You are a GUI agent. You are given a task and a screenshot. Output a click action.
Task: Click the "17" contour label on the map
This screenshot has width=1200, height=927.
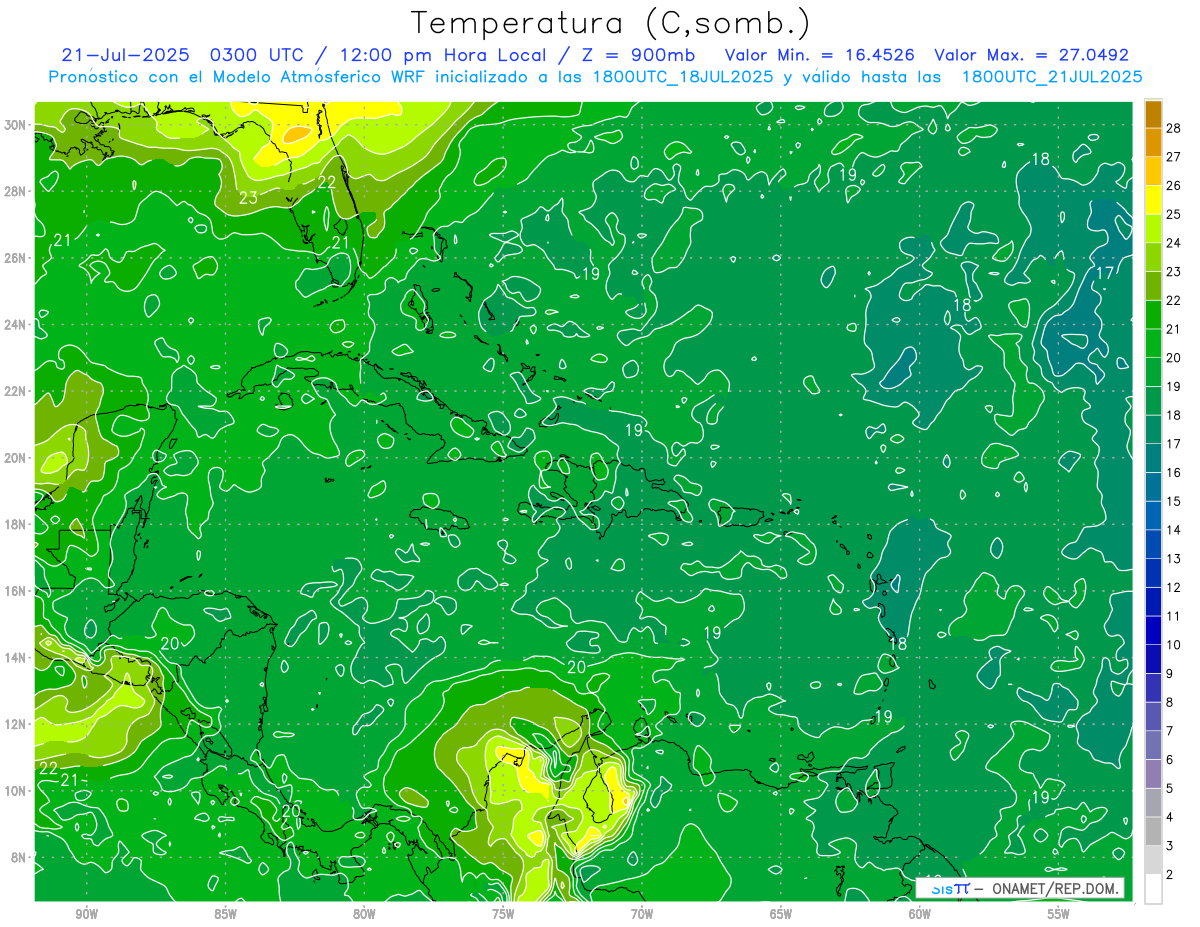pyautogui.click(x=1106, y=273)
